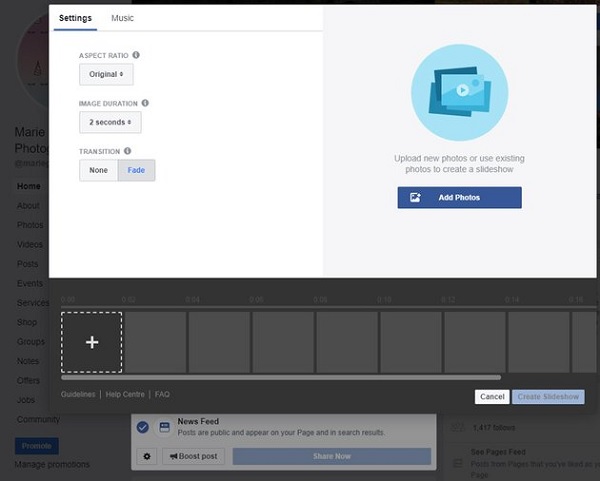Select Fade transition
This screenshot has height=481, width=600.
136,170
